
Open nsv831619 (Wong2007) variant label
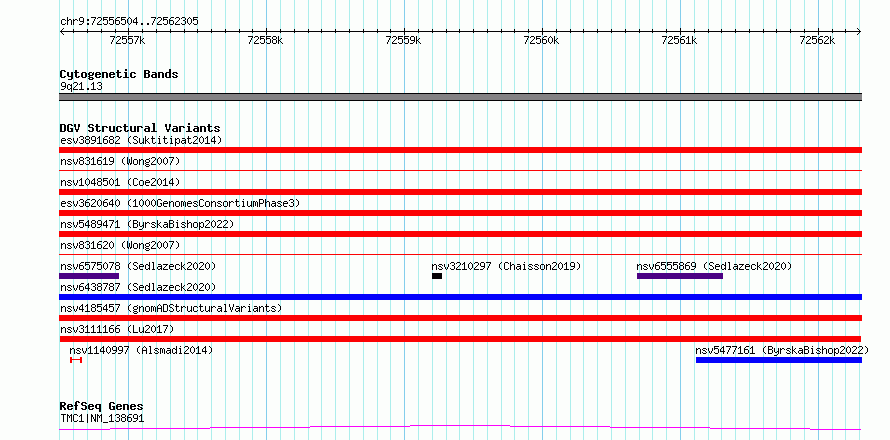(x=120, y=161)
